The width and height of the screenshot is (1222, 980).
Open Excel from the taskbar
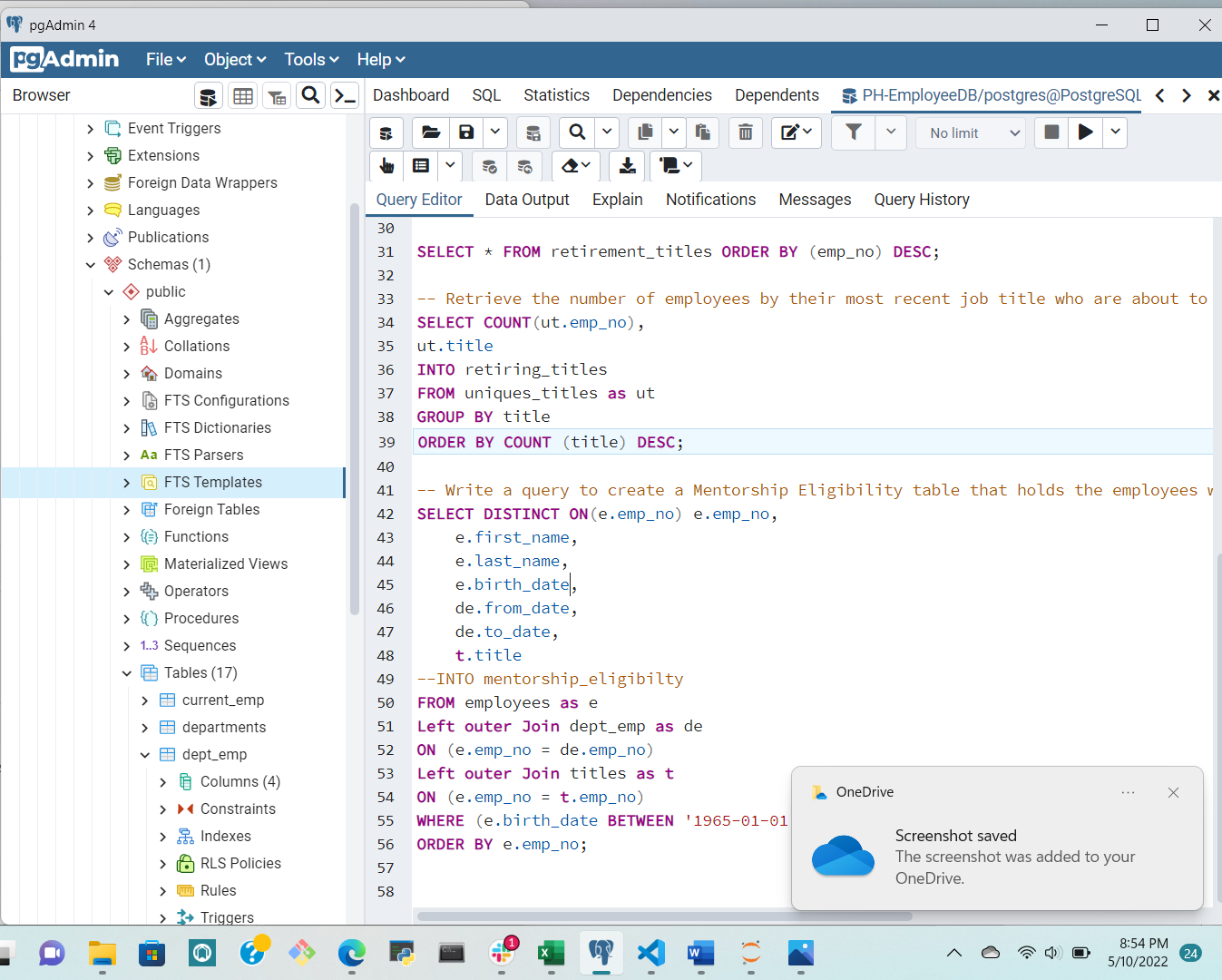[x=551, y=954]
